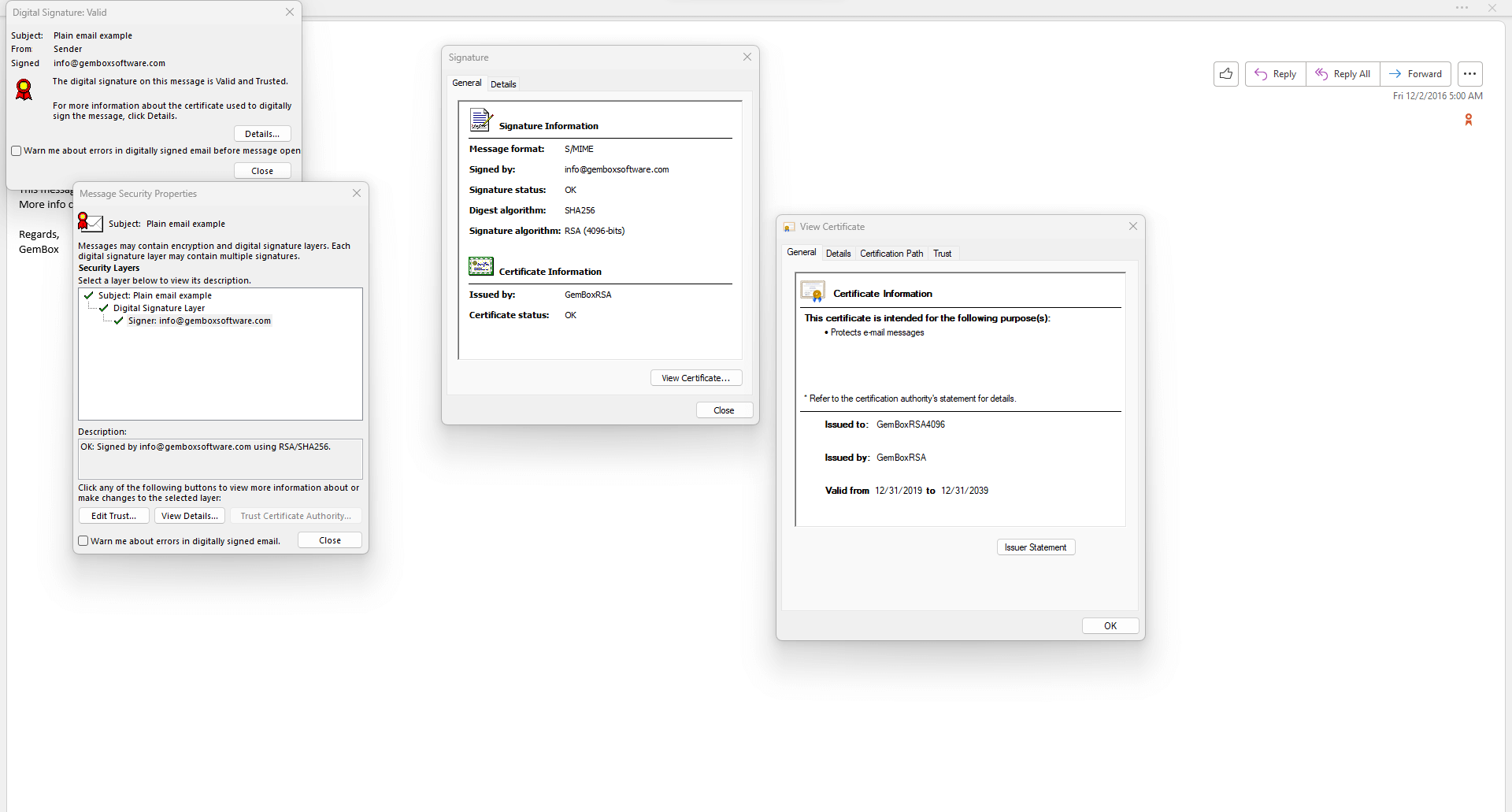The image size is (1512, 812).
Task: Click the Description text box
Action: pyautogui.click(x=220, y=458)
